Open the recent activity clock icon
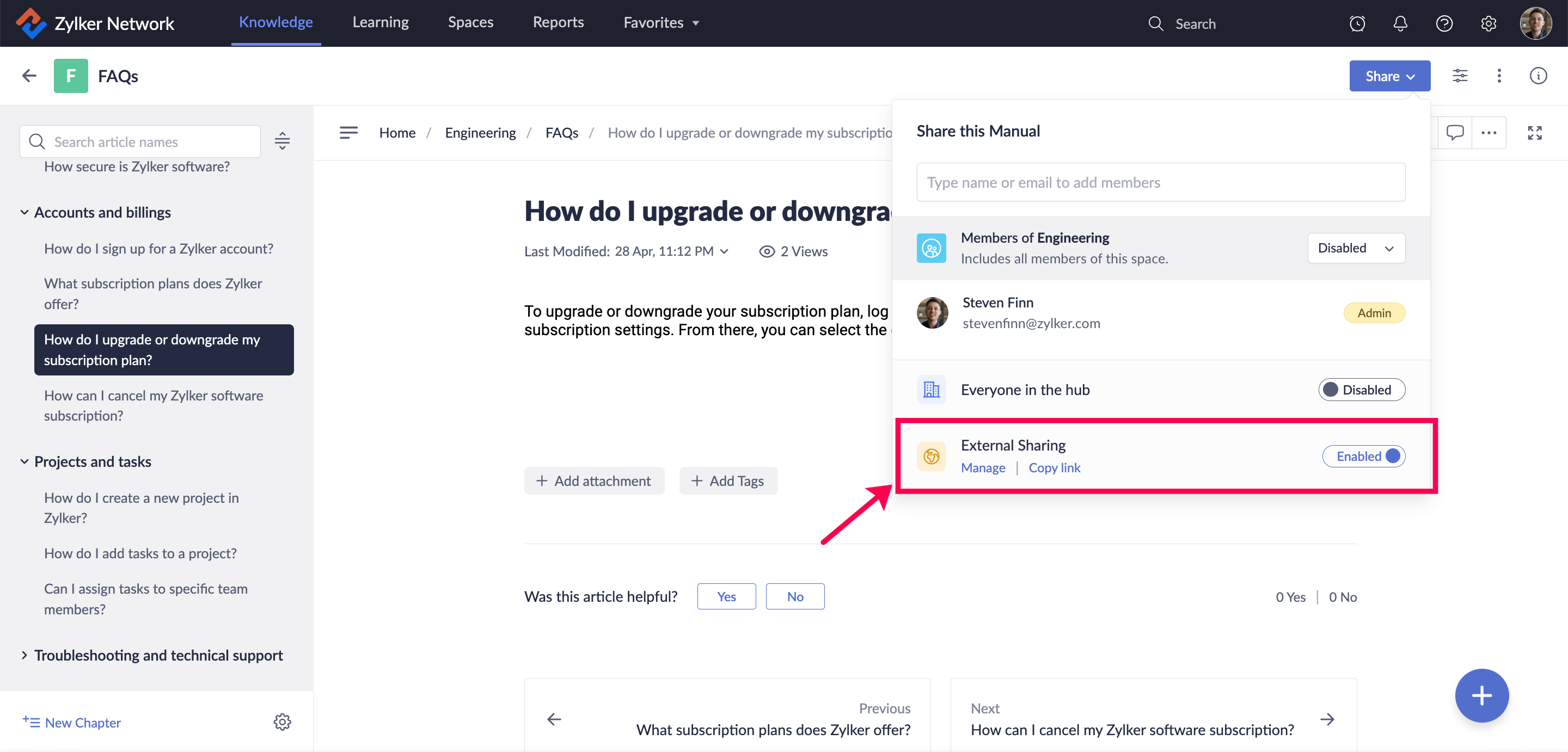Screen dimensions: 1568x752 (1357, 24)
